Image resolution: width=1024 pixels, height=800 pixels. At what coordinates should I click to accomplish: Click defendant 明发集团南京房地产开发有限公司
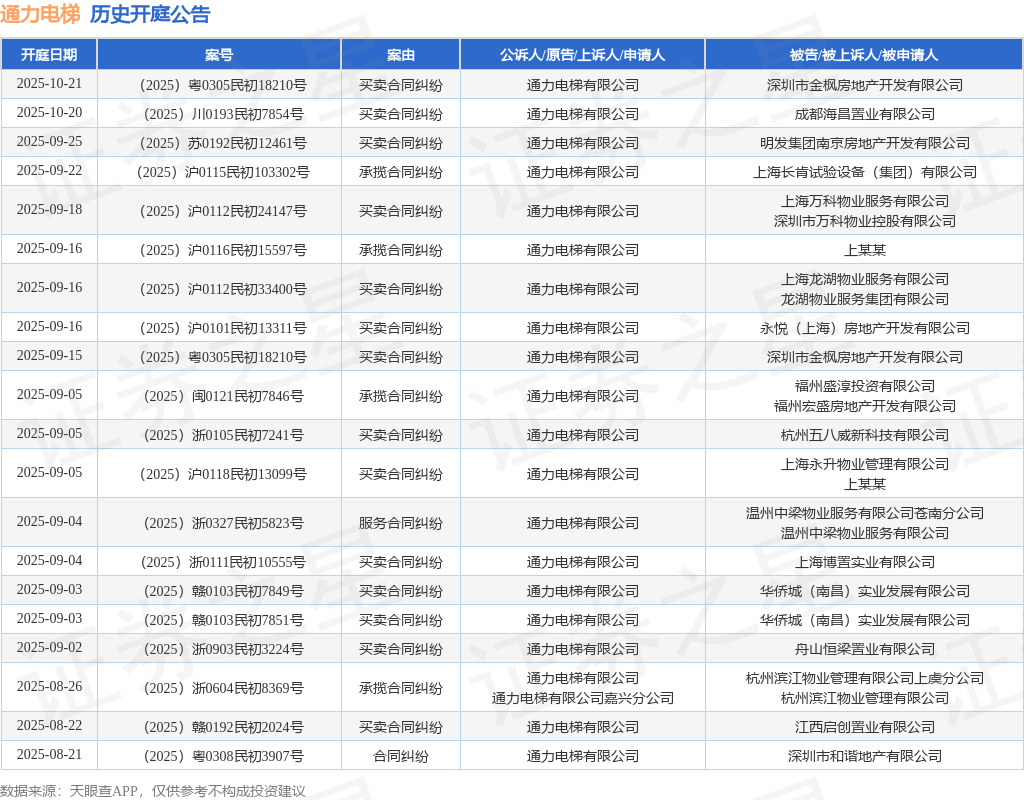pos(865,144)
